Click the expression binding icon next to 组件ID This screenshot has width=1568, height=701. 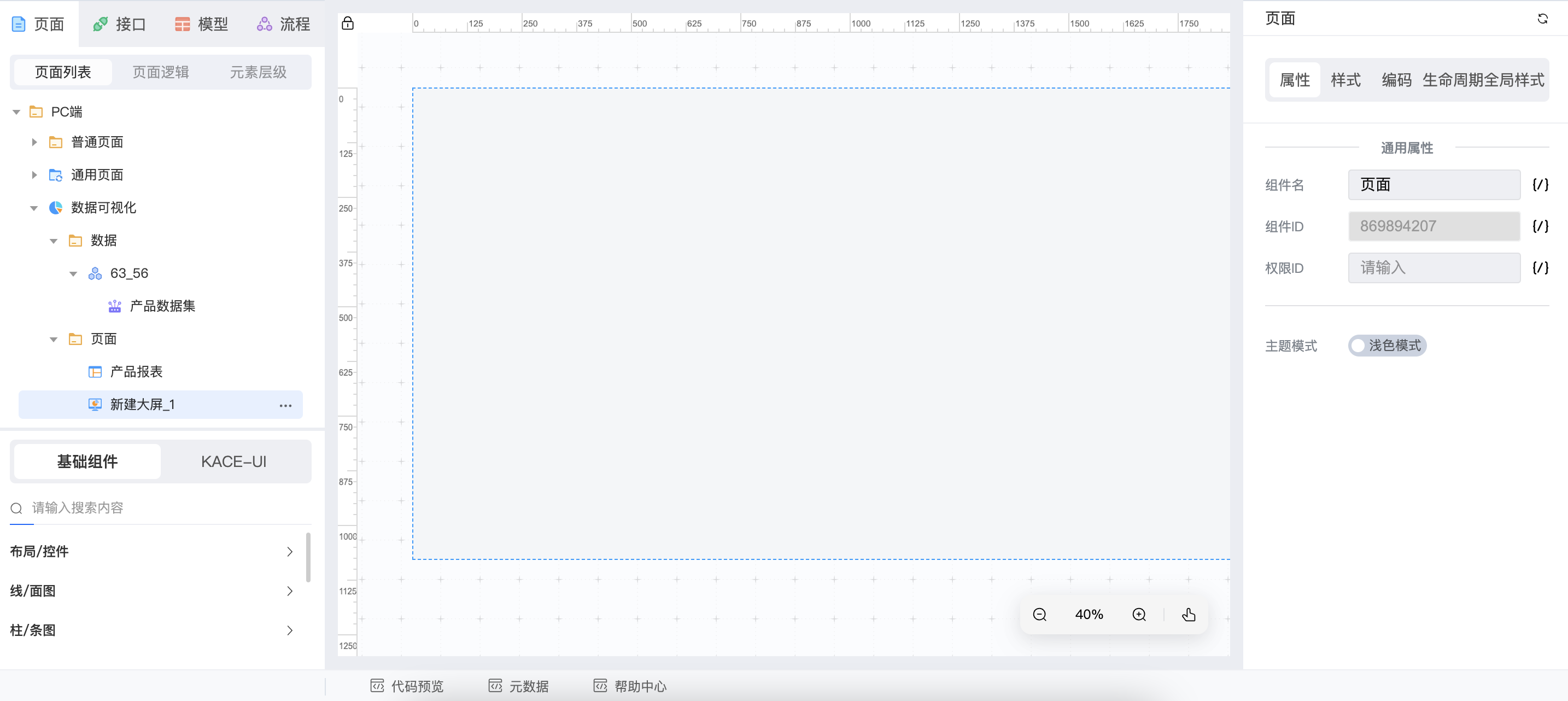pos(1541,226)
